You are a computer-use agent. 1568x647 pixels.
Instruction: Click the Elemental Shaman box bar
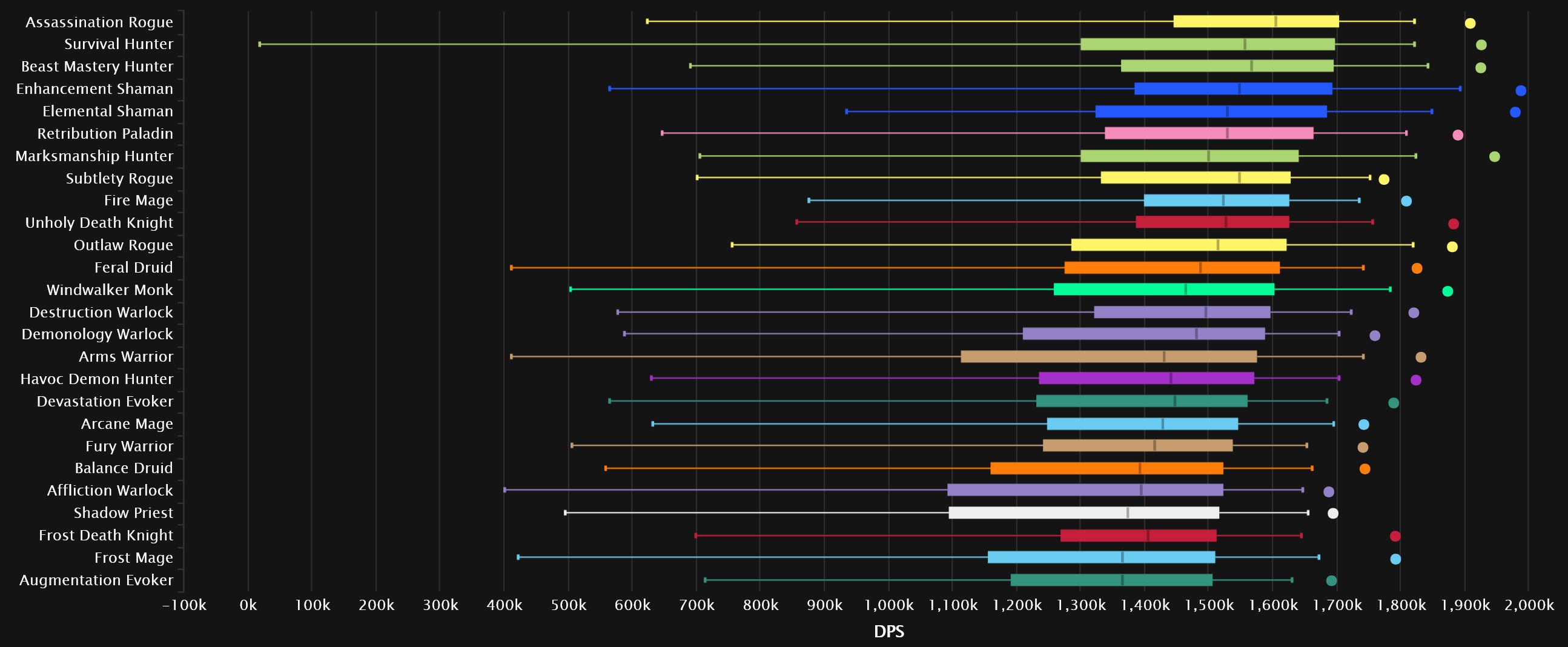click(x=1211, y=111)
